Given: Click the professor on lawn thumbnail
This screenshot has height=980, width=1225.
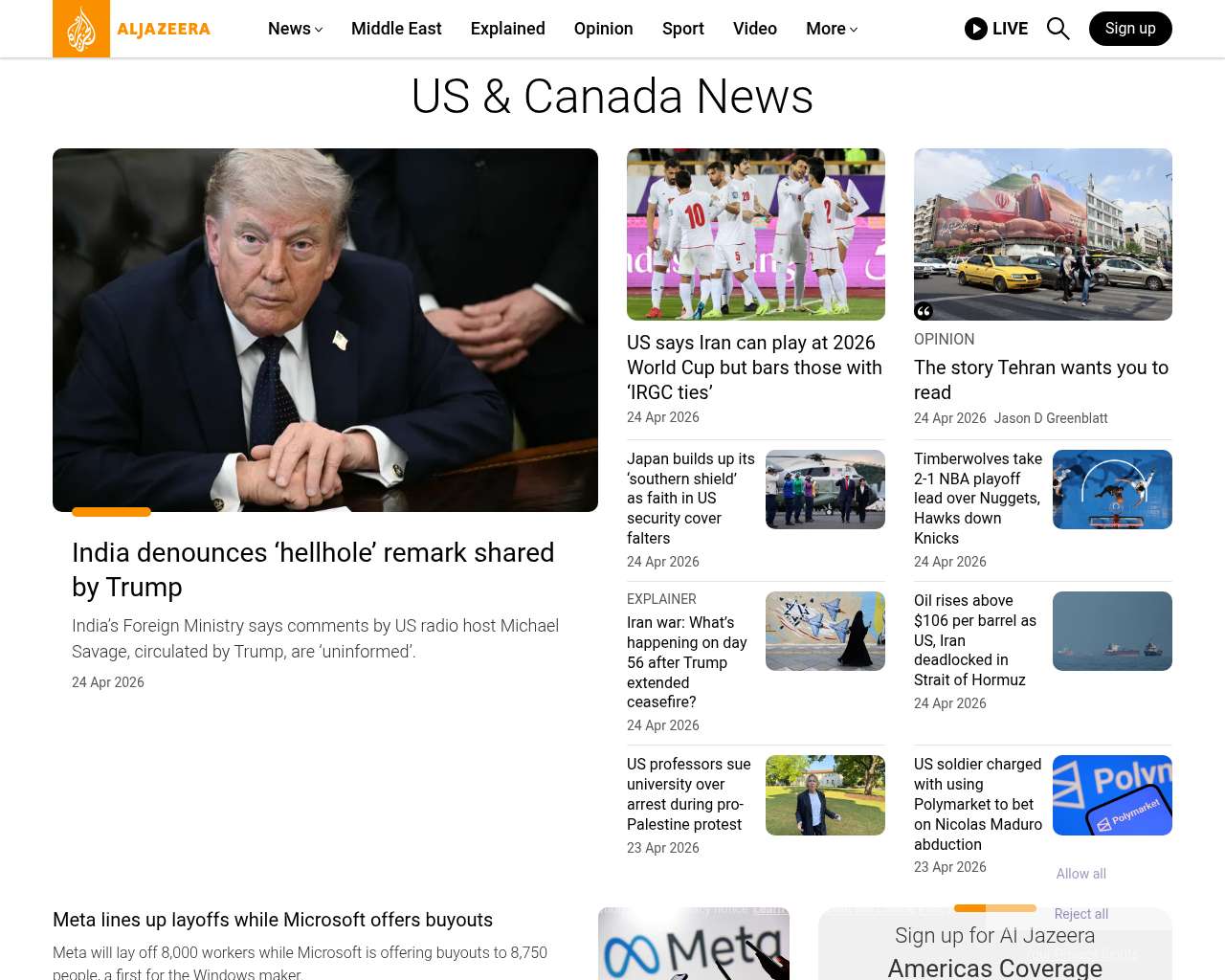Looking at the screenshot, I should click(825, 795).
